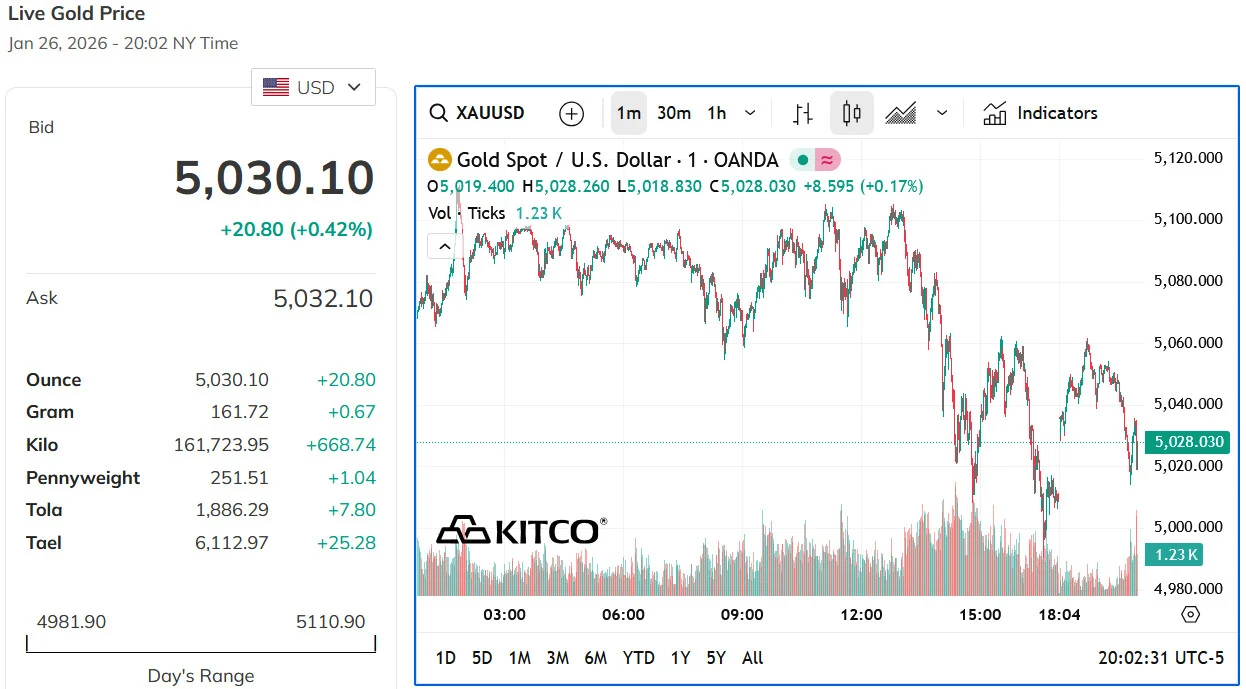Select the candlestick chart style icon
The width and height of the screenshot is (1246, 689).
point(851,113)
